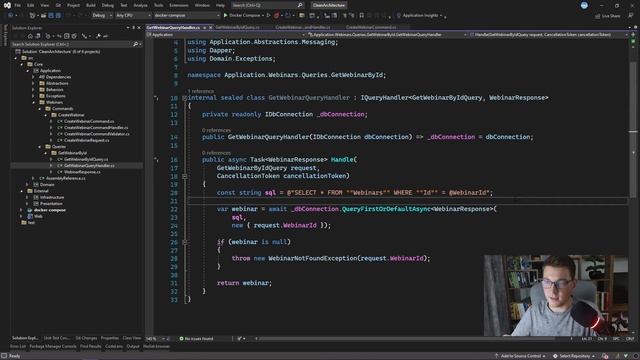Select the docker-compose project node
The width and height of the screenshot is (640, 360).
tap(49, 210)
